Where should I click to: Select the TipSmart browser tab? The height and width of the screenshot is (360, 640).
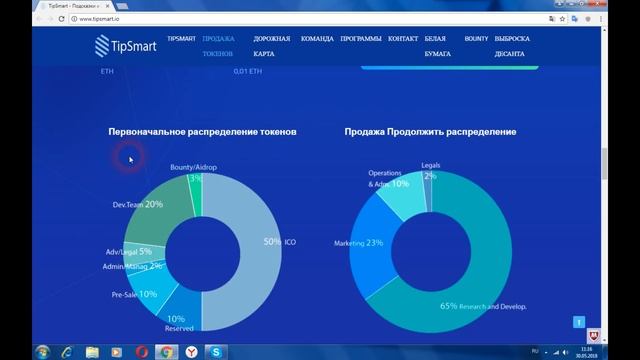(73, 6)
